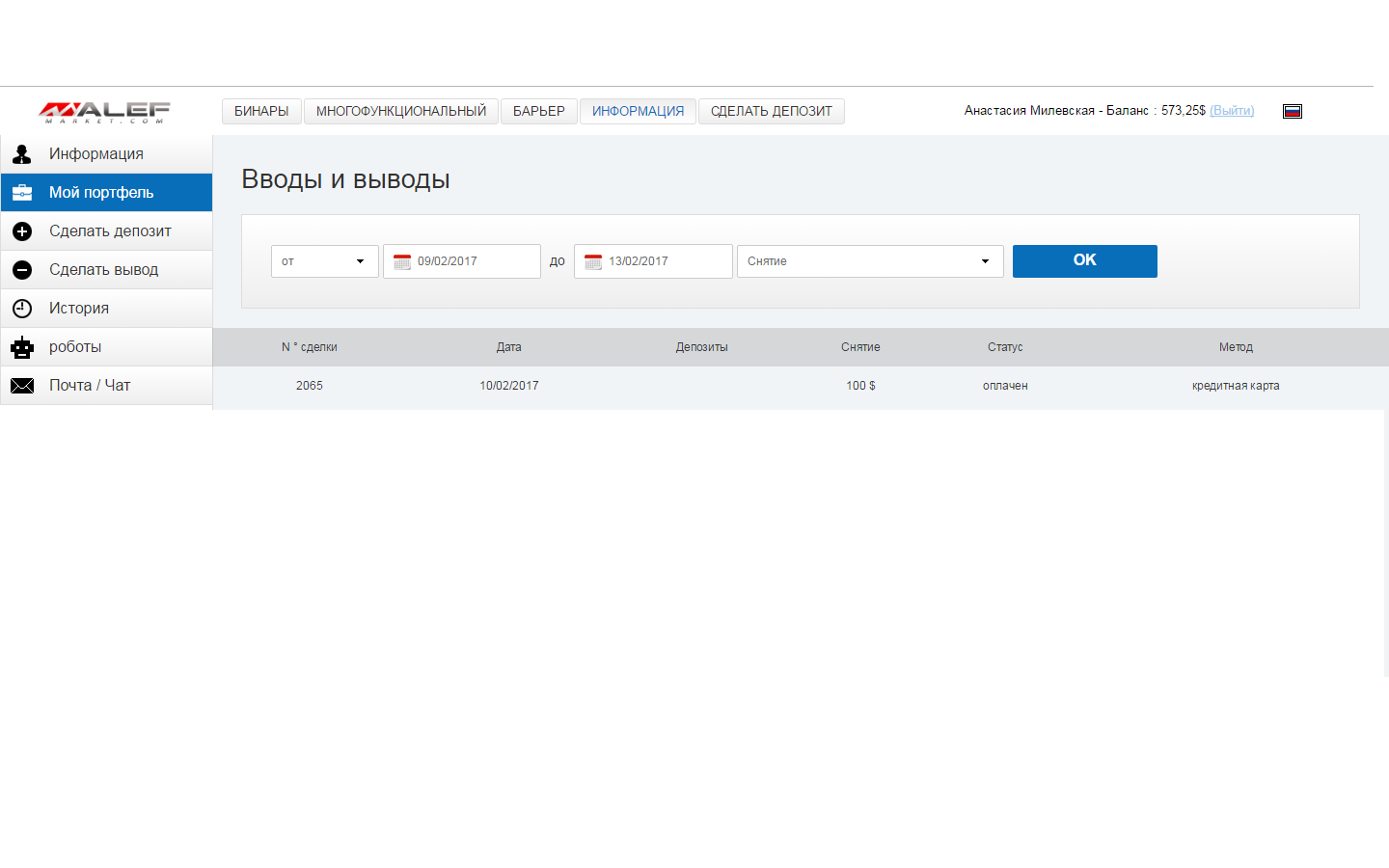Image resolution: width=1389 pixels, height=868 pixels.
Task: Open the Снятие transaction type dropdown
Action: pos(869,261)
